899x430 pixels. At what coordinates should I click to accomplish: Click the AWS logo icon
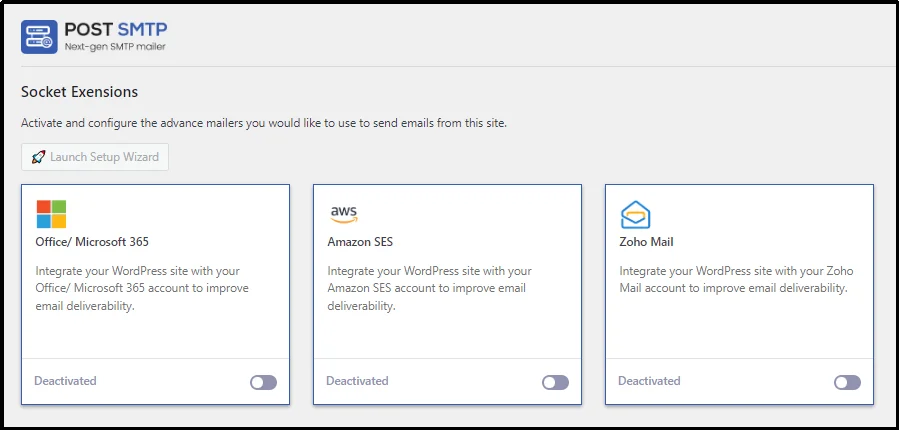point(343,214)
